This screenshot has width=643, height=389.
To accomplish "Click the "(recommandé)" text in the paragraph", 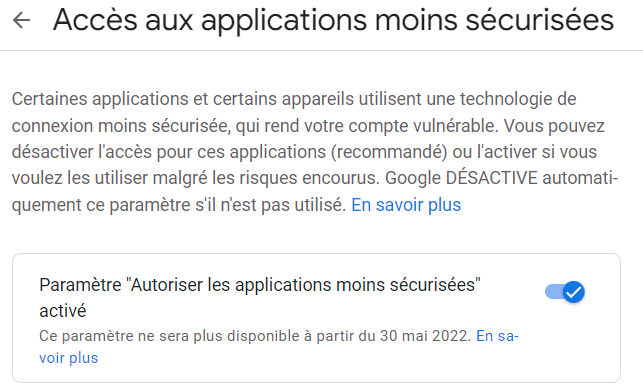I will click(x=389, y=152).
